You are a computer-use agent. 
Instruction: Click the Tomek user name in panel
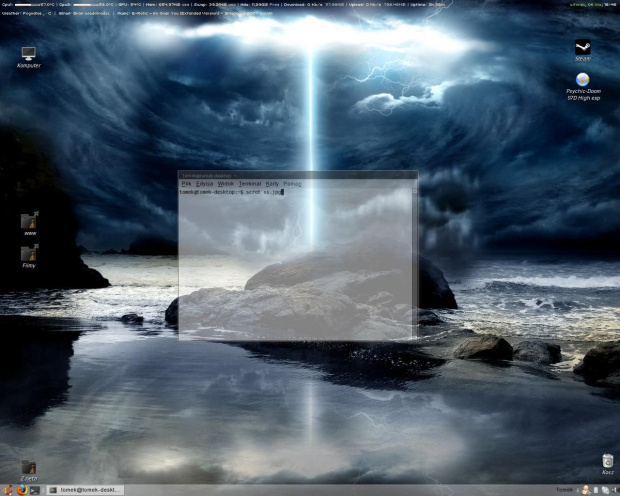coord(564,490)
